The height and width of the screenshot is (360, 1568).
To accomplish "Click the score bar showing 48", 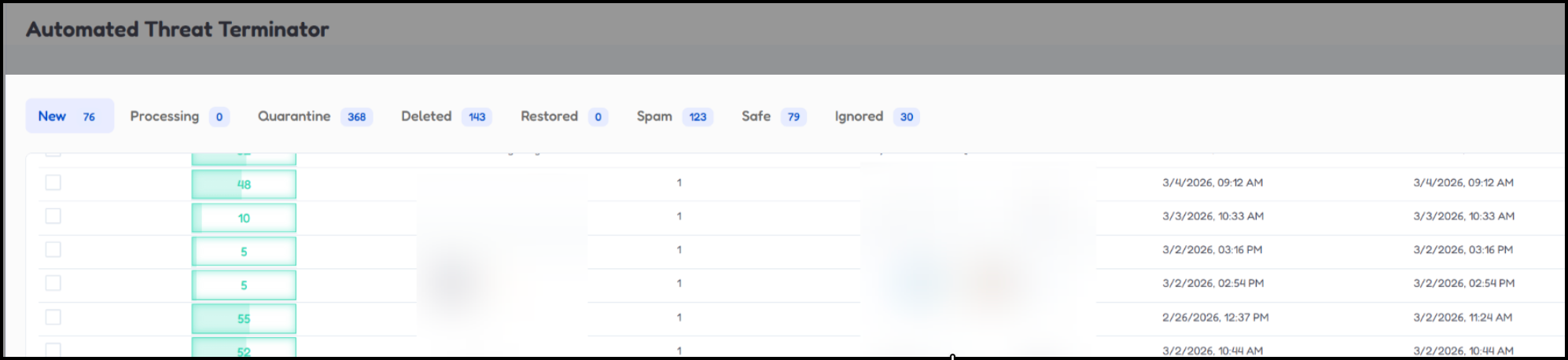I will point(244,185).
